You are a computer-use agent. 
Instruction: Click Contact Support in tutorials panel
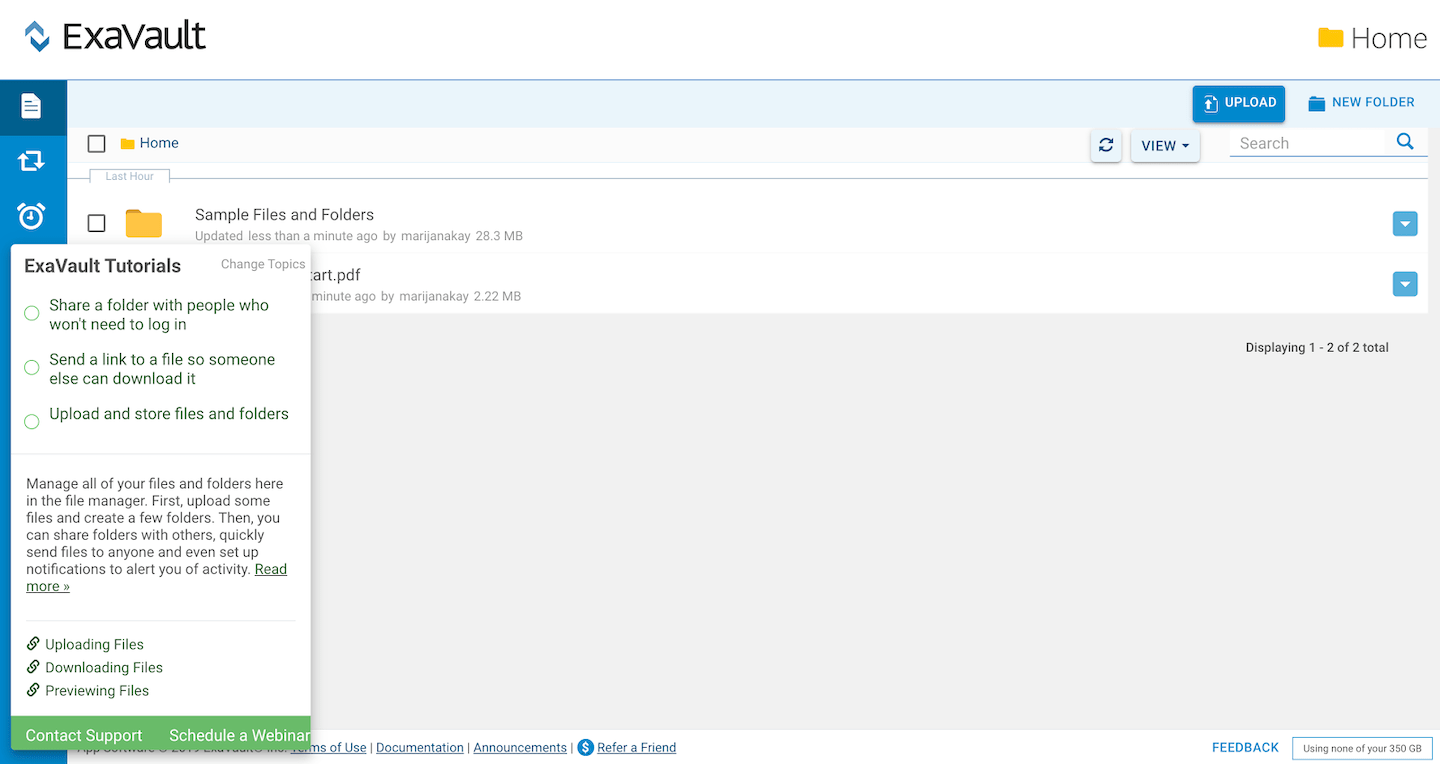(x=84, y=735)
